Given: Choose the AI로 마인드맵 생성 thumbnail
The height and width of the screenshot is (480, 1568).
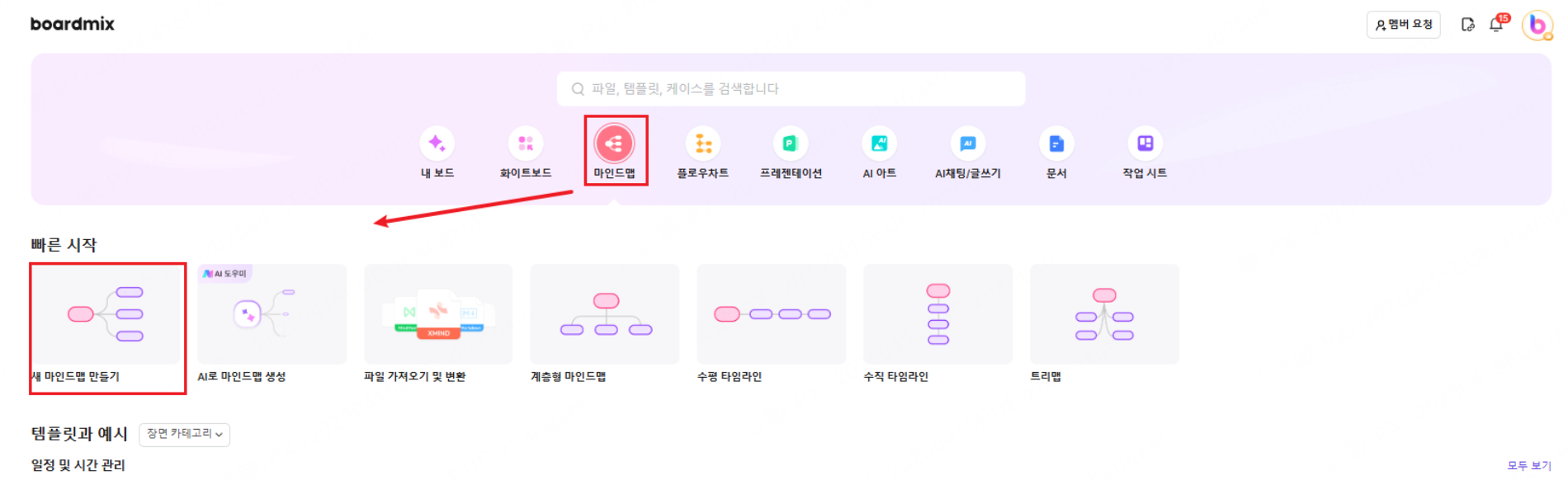Looking at the screenshot, I should tap(272, 314).
